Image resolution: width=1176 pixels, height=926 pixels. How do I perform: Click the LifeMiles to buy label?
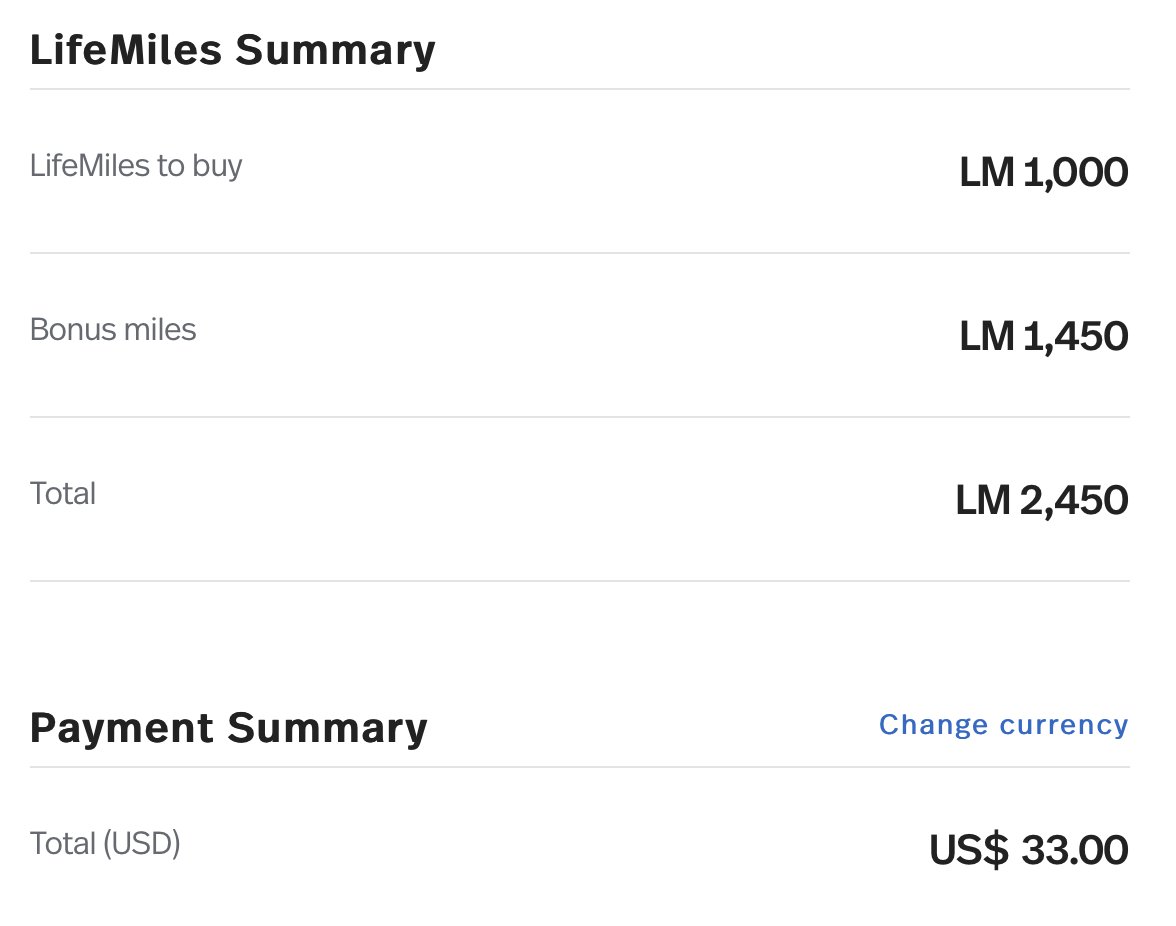tap(136, 166)
